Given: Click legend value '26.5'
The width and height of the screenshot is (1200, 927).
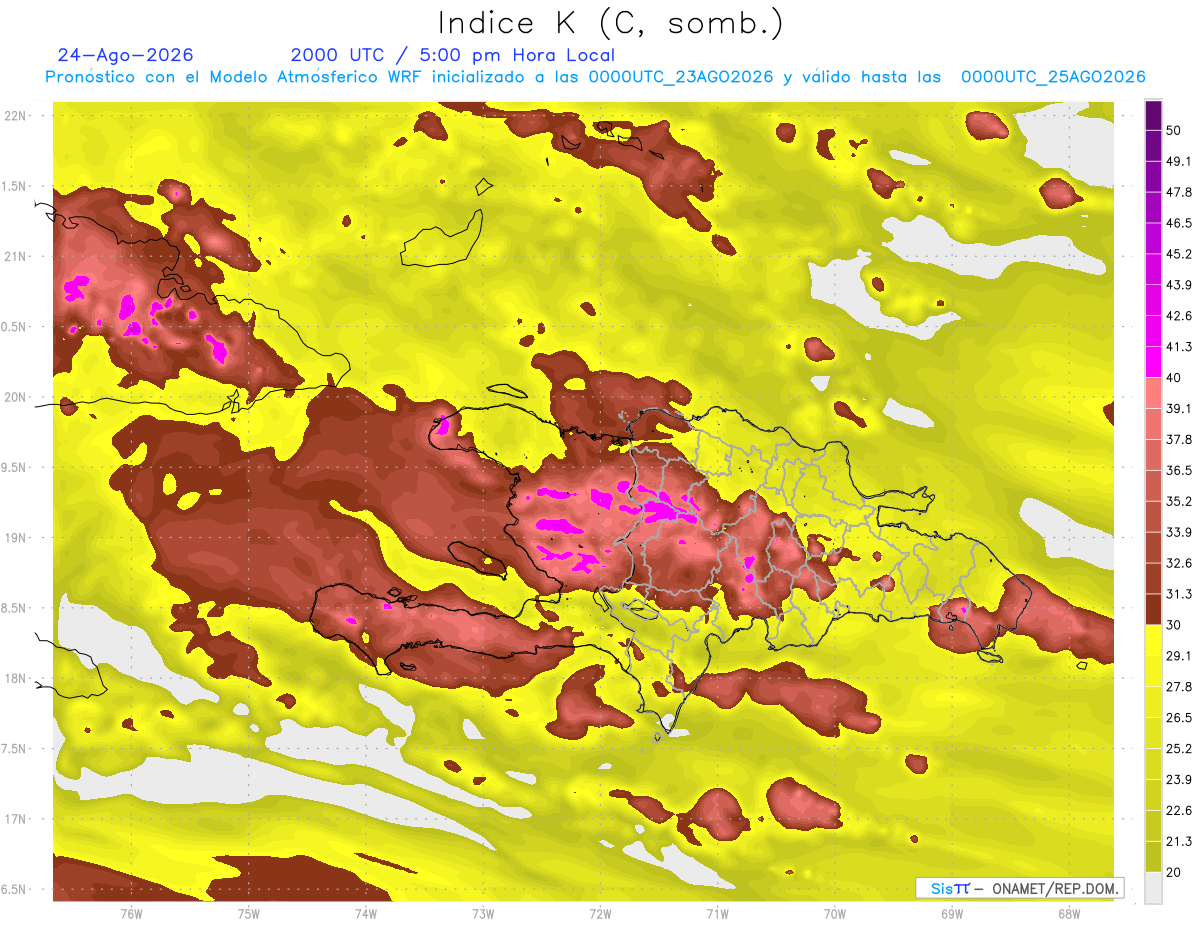Looking at the screenshot, I should point(1178,718).
